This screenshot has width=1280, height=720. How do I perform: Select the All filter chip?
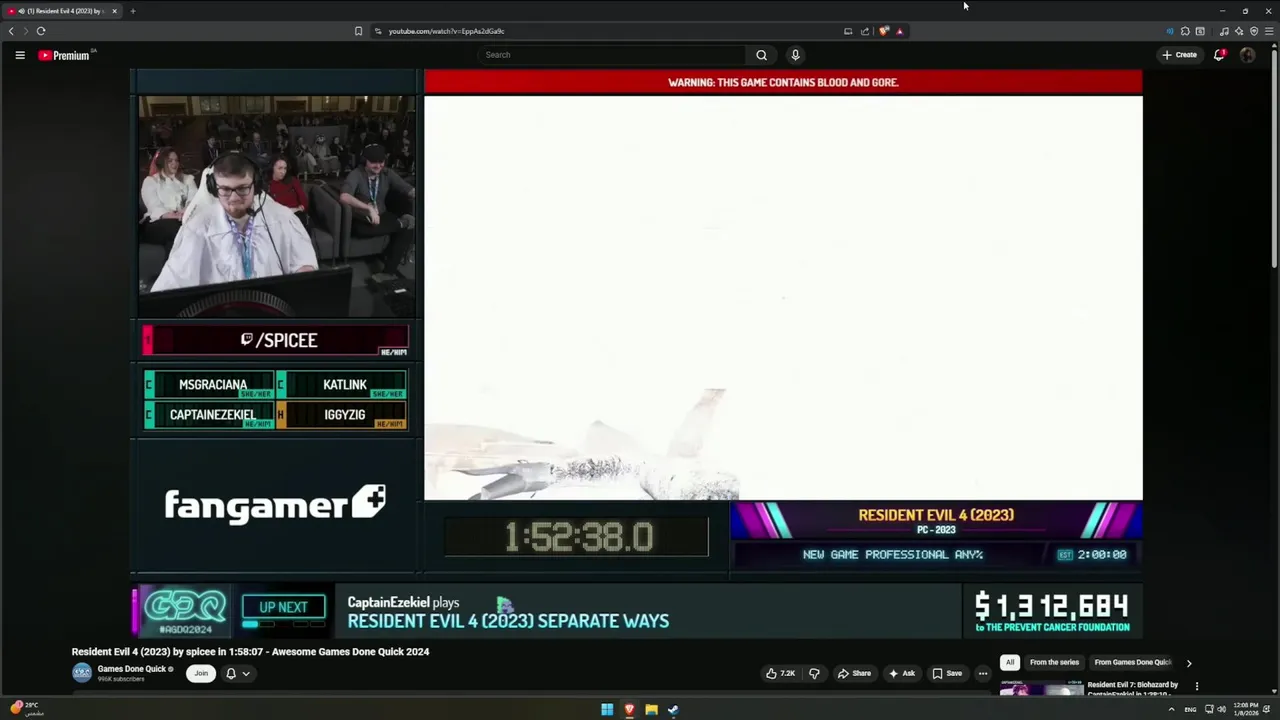(1010, 662)
